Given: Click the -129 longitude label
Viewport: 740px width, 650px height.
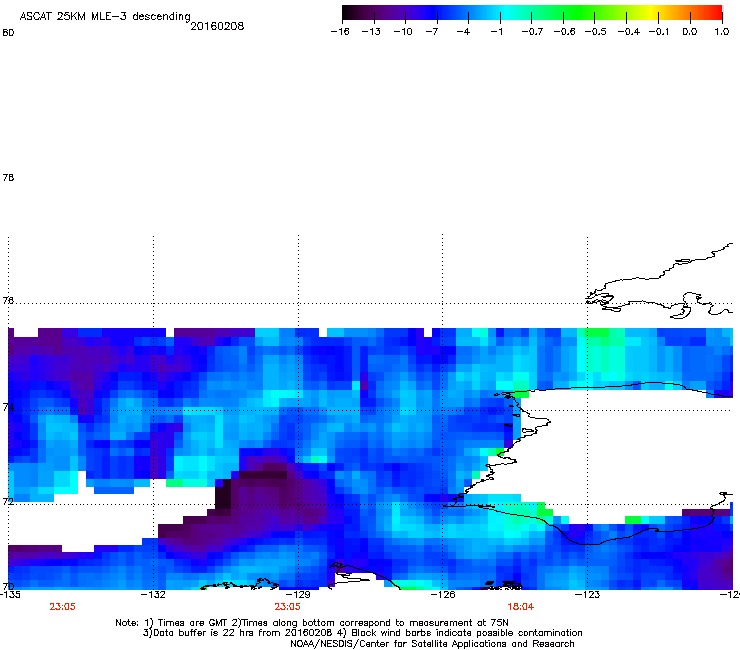Looking at the screenshot, I should tap(298, 595).
